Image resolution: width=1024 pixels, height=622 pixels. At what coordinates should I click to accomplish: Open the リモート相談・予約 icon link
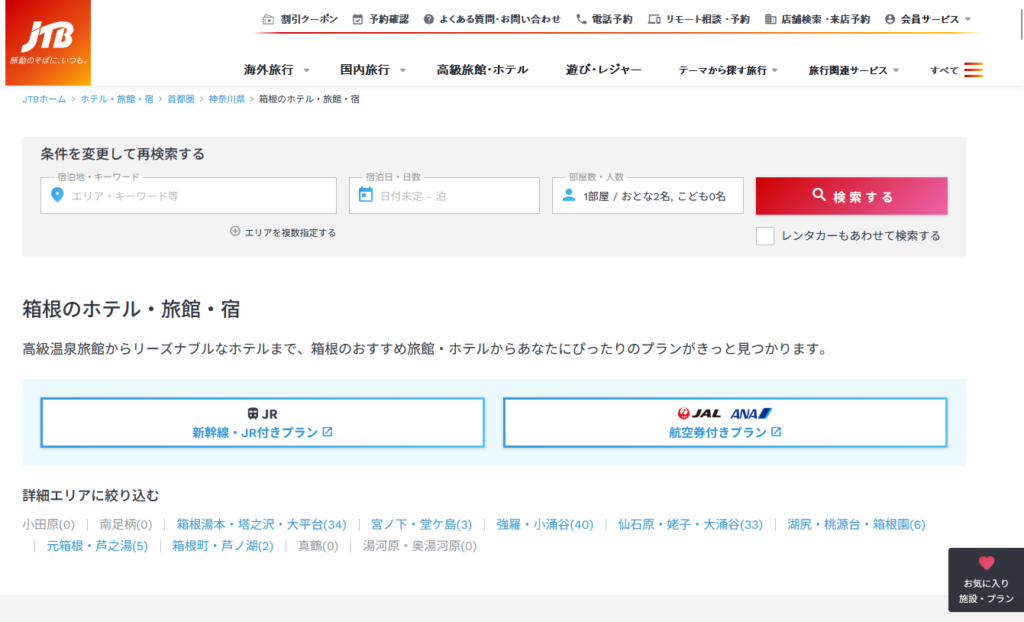coord(654,19)
